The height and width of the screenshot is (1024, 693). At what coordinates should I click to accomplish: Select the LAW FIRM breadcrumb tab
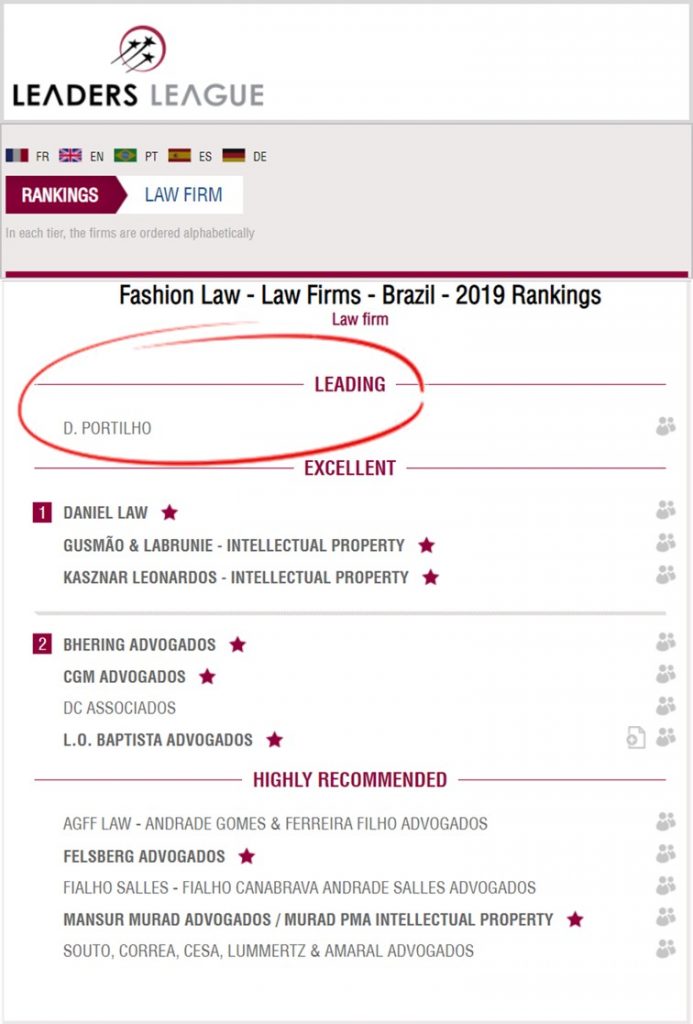[184, 195]
